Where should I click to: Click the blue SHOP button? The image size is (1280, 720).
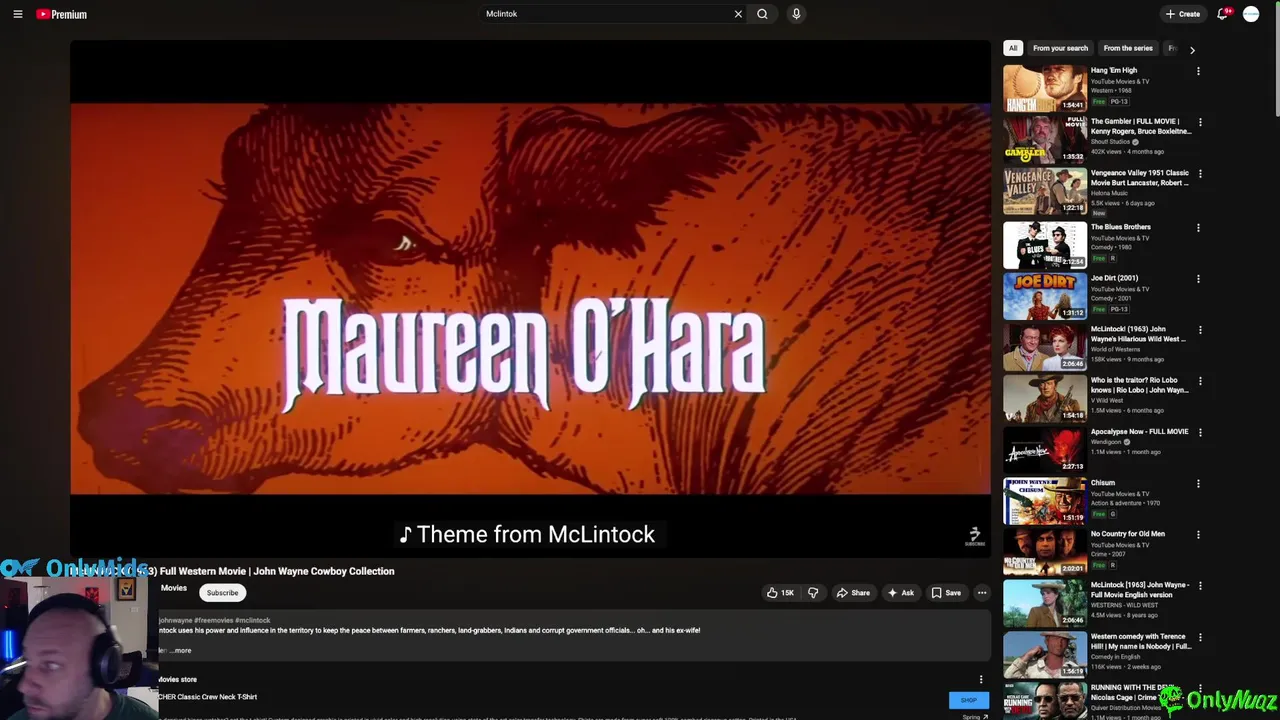(968, 700)
